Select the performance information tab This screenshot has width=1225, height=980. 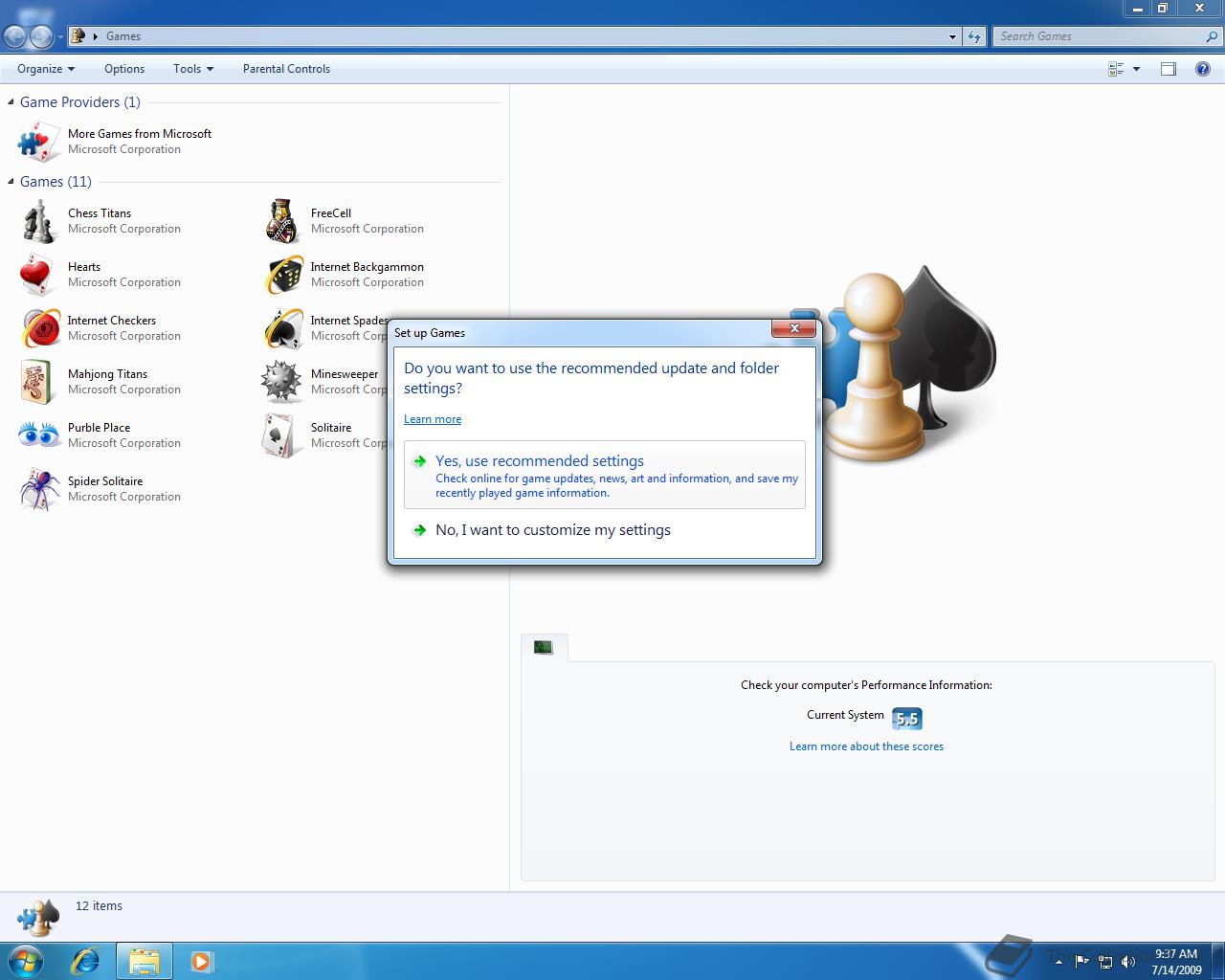(544, 648)
